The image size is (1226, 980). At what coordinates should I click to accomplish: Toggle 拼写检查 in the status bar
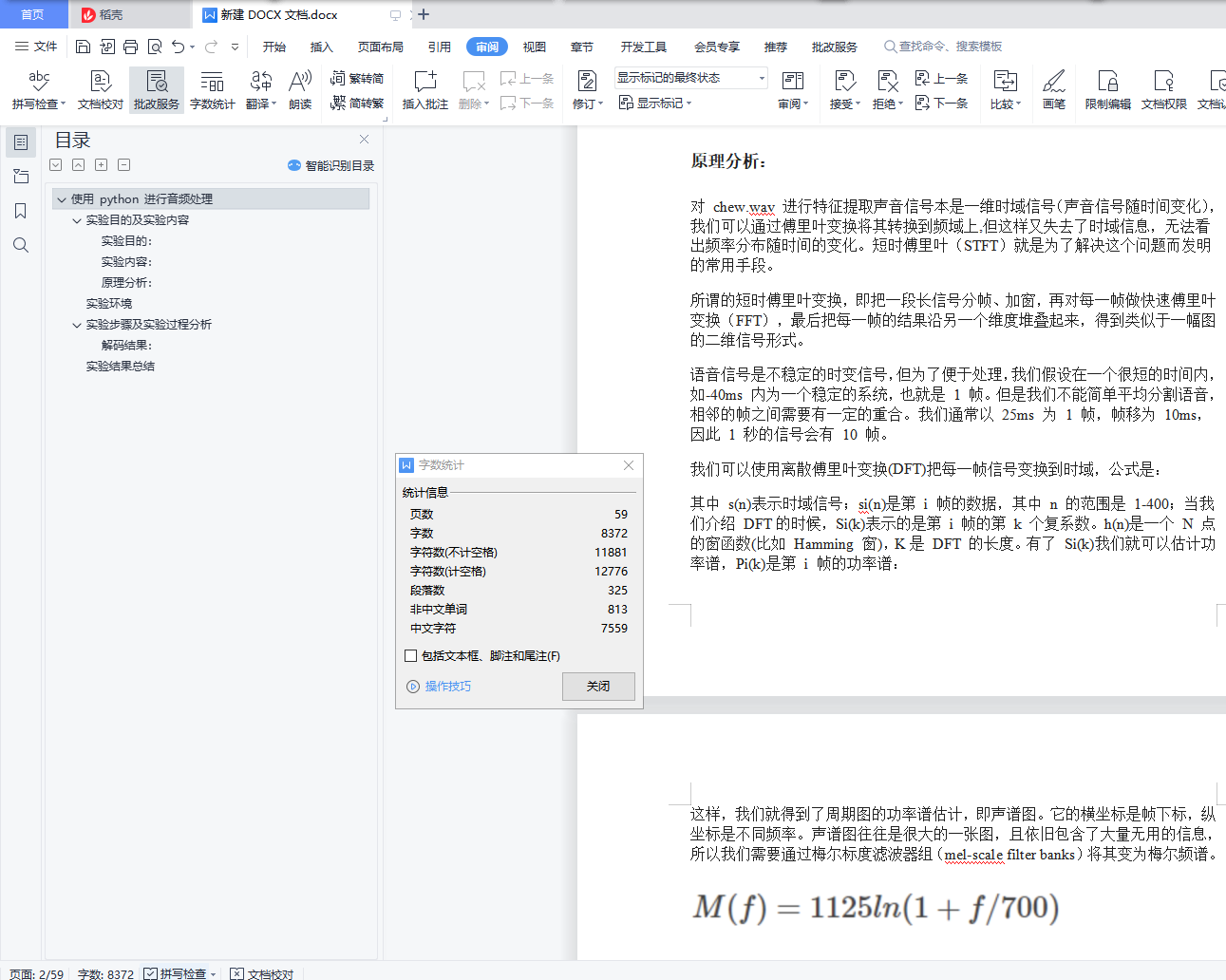coord(176,973)
